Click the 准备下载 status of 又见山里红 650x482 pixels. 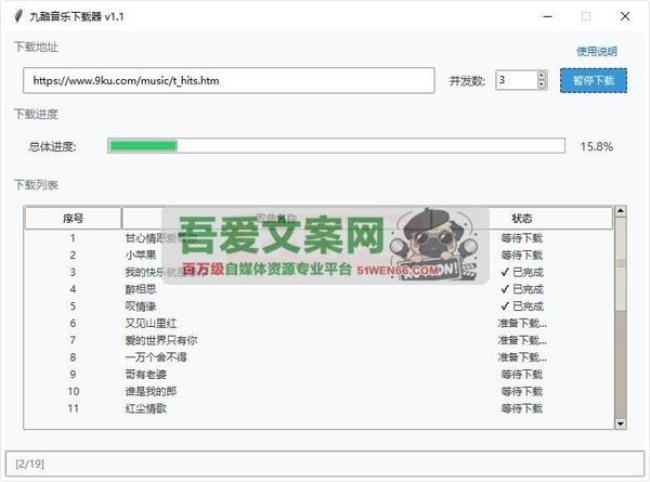coord(522,323)
